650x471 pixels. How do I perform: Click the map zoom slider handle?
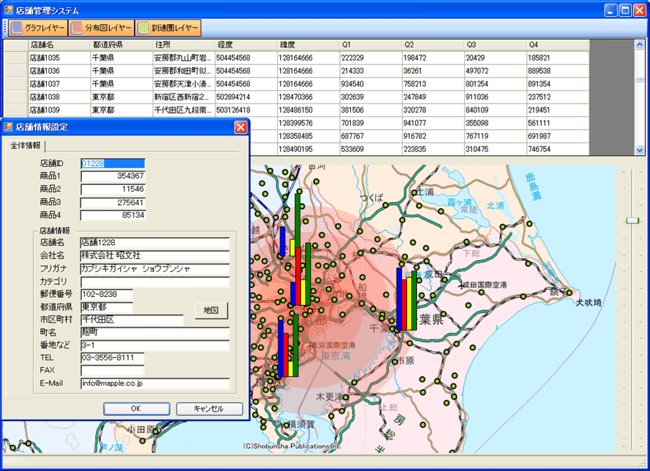pyautogui.click(x=632, y=219)
